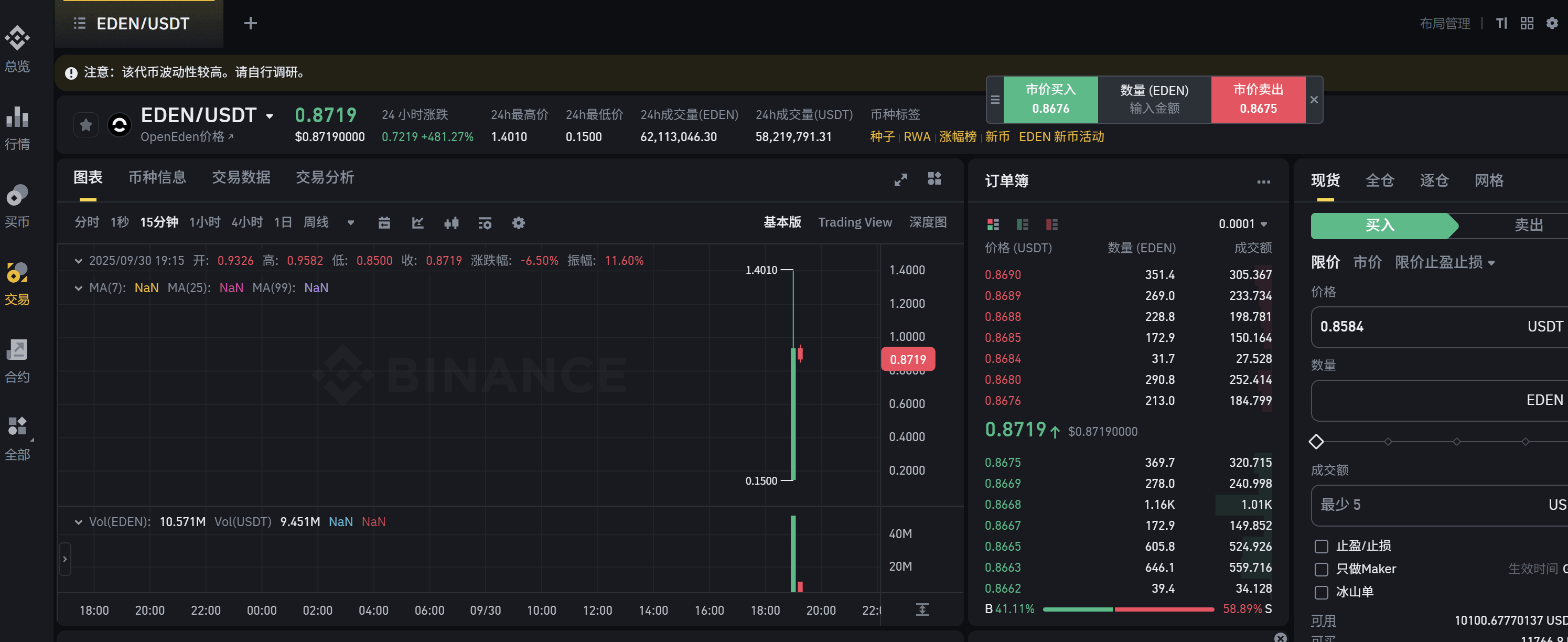Open chart settings gear icon

pyautogui.click(x=518, y=223)
